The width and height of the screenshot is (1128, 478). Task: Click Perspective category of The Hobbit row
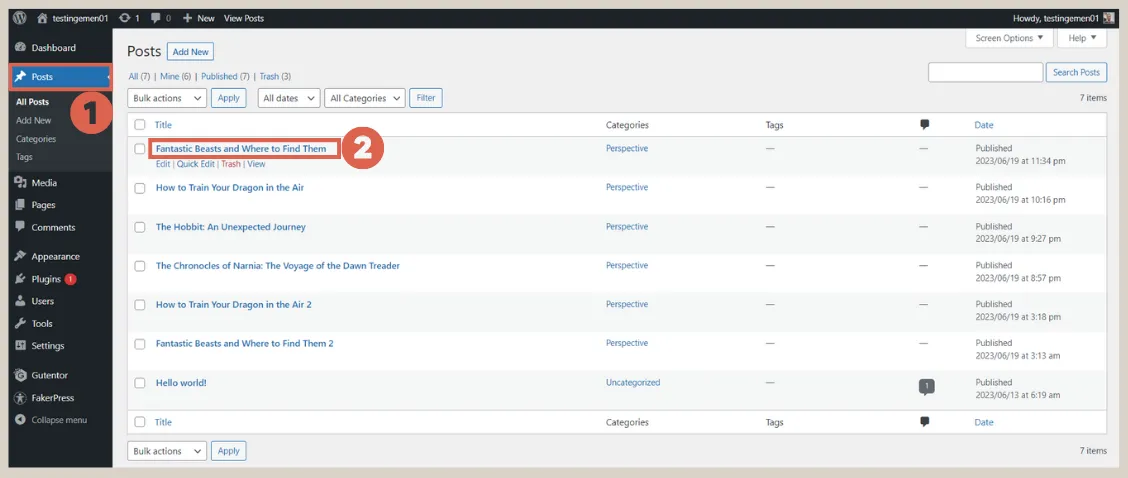(x=627, y=227)
